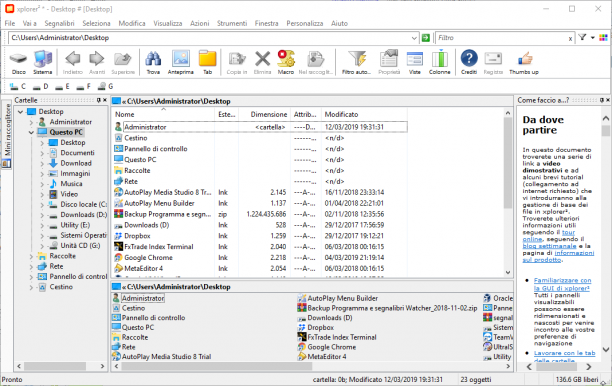Close the Cartelle panel
Viewport: 612px width, 386px height.
tap(105, 100)
